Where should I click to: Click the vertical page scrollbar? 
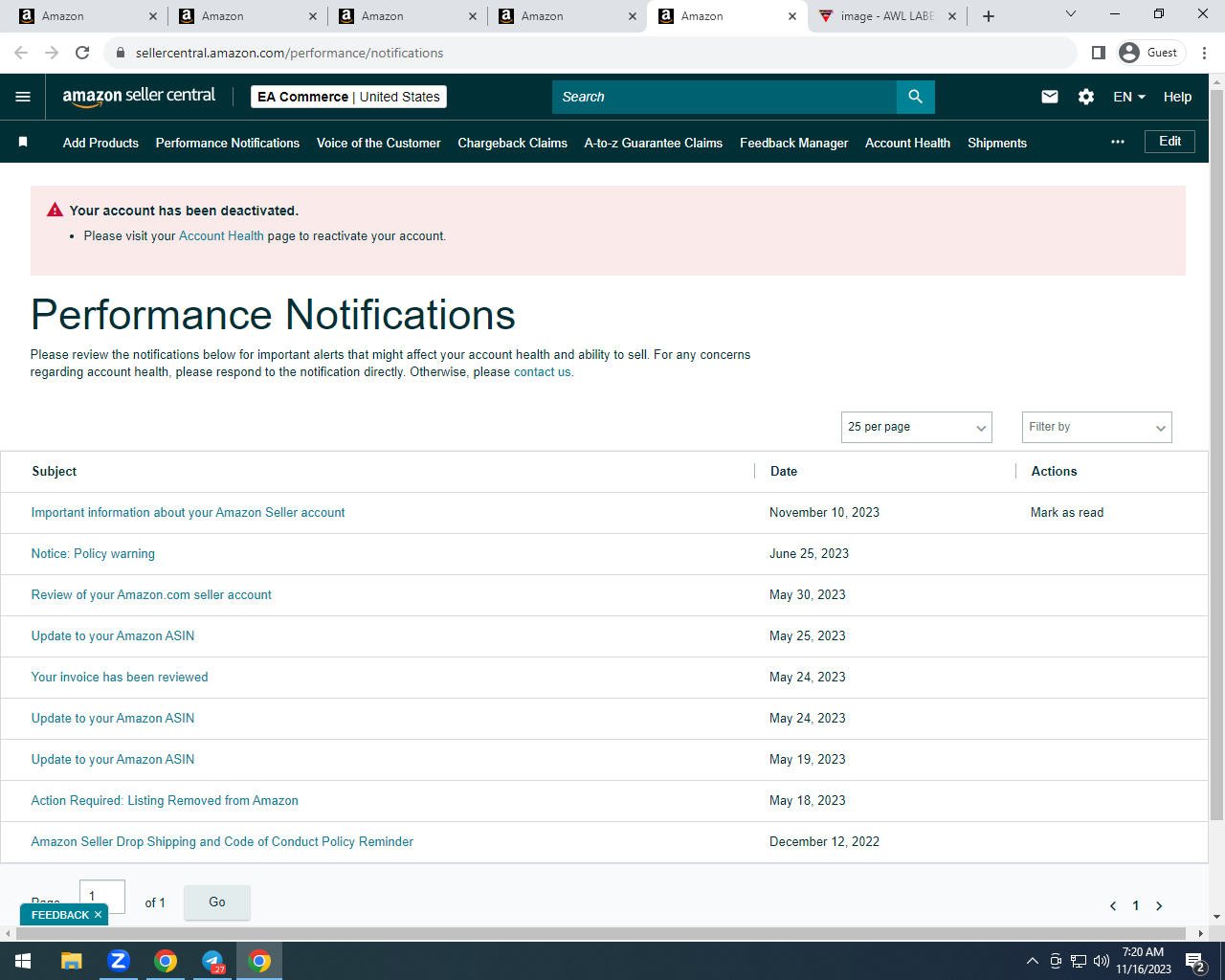click(x=1217, y=455)
